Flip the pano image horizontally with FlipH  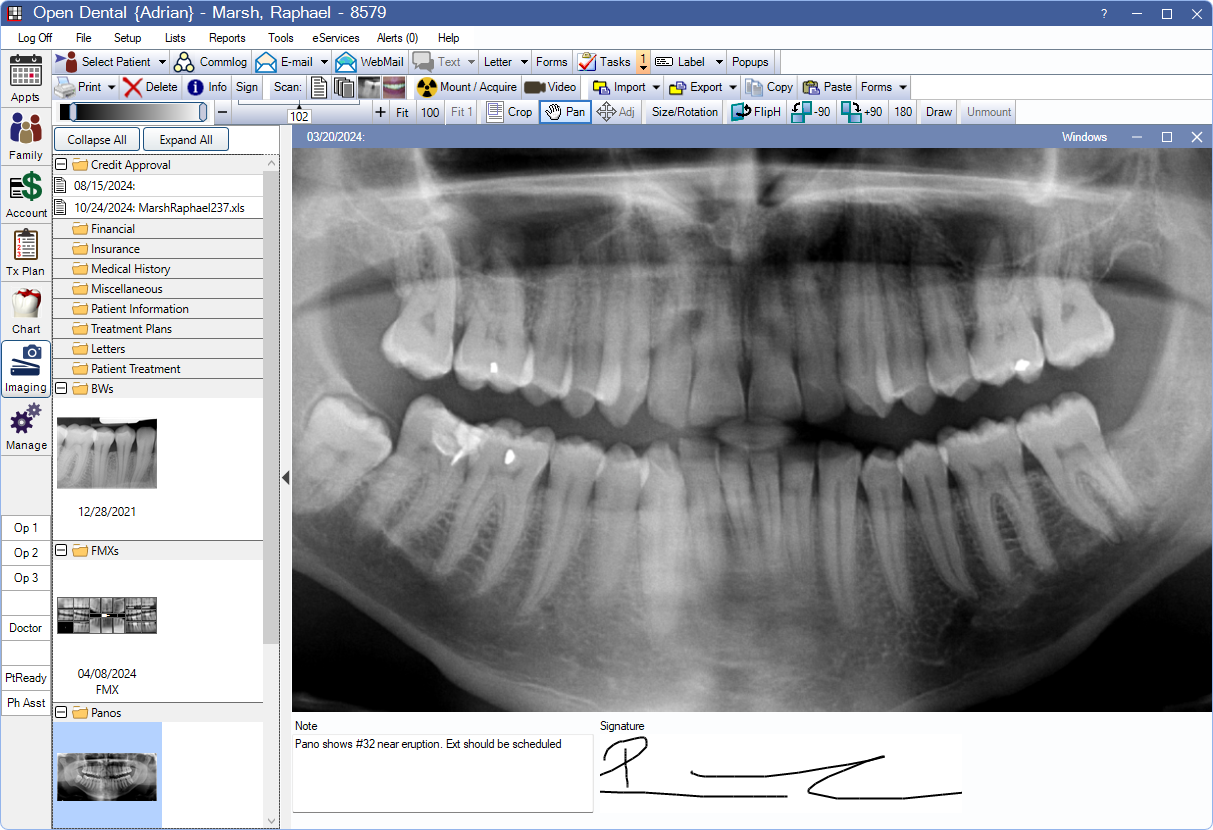(x=755, y=112)
